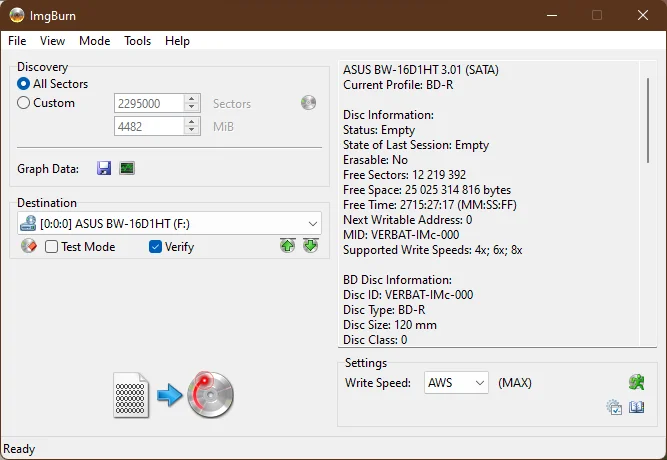Open the Destination drive dropdown
The image size is (667, 460).
click(x=169, y=223)
